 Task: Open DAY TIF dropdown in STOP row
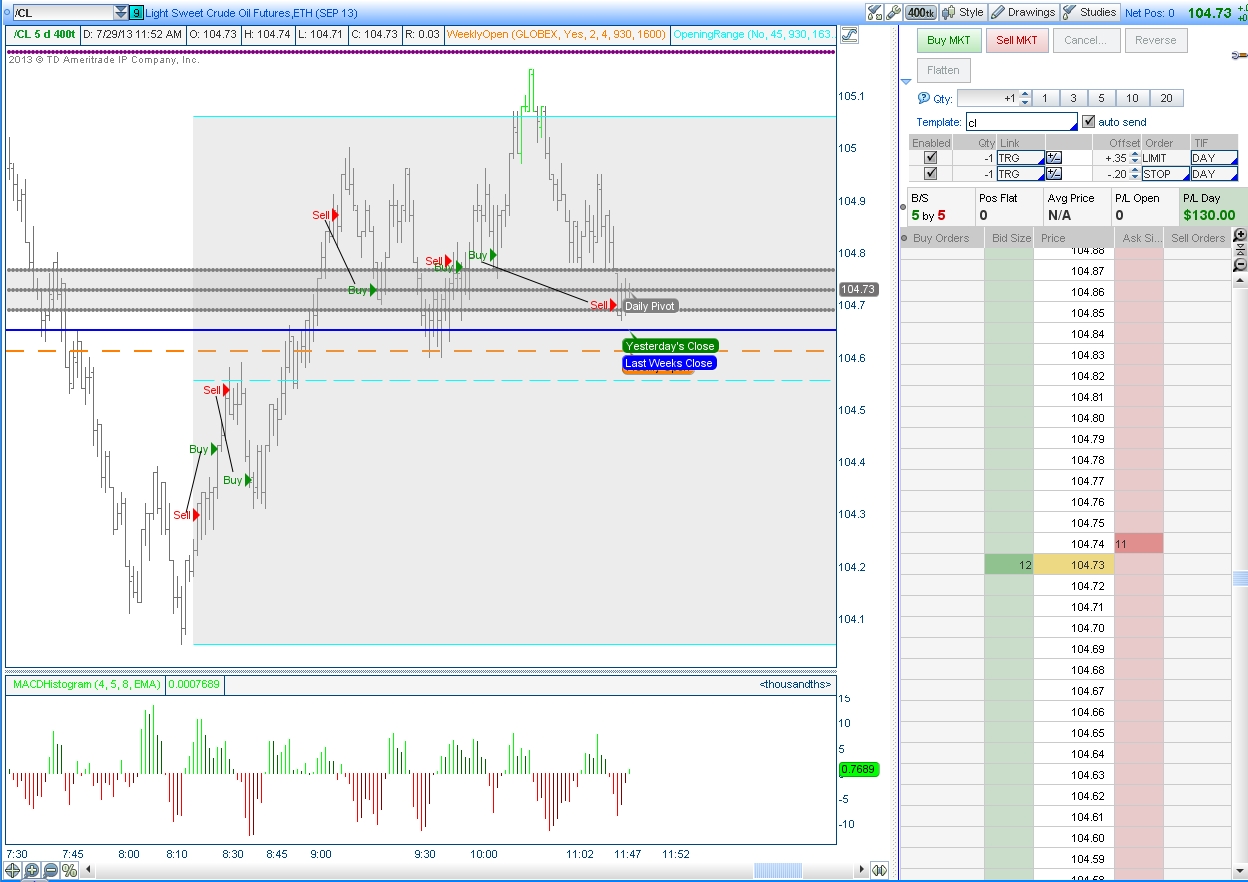tap(1214, 174)
